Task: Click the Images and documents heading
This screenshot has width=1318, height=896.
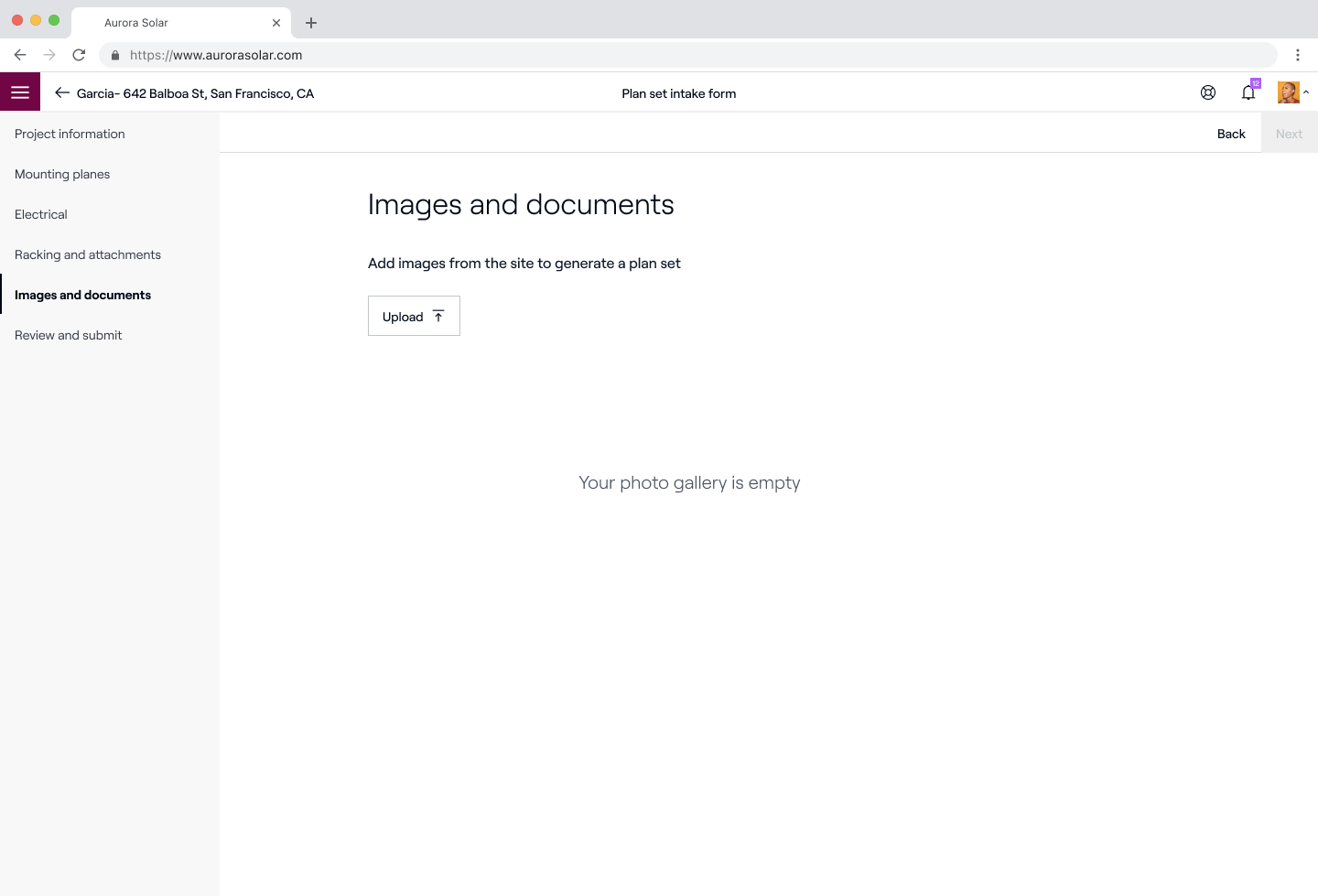Action: click(x=521, y=205)
